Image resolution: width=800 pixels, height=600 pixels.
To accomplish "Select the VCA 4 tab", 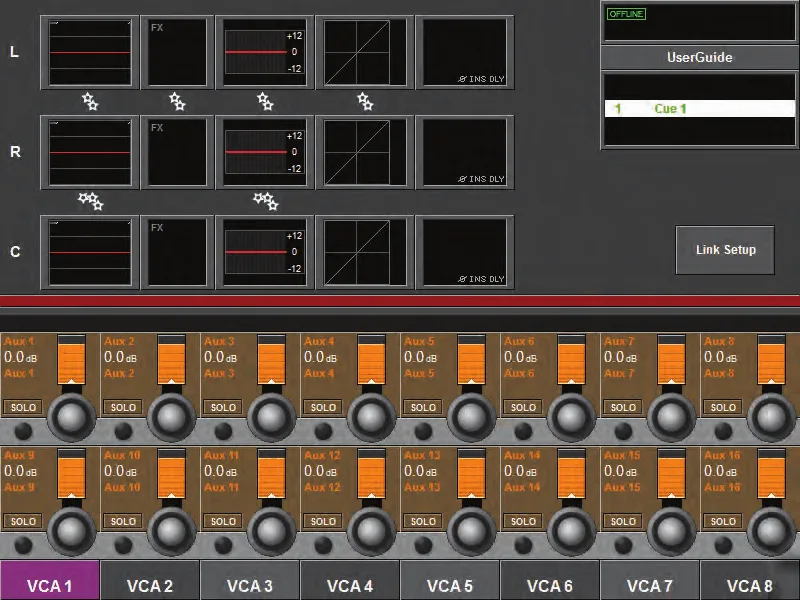I will pyautogui.click(x=349, y=581).
